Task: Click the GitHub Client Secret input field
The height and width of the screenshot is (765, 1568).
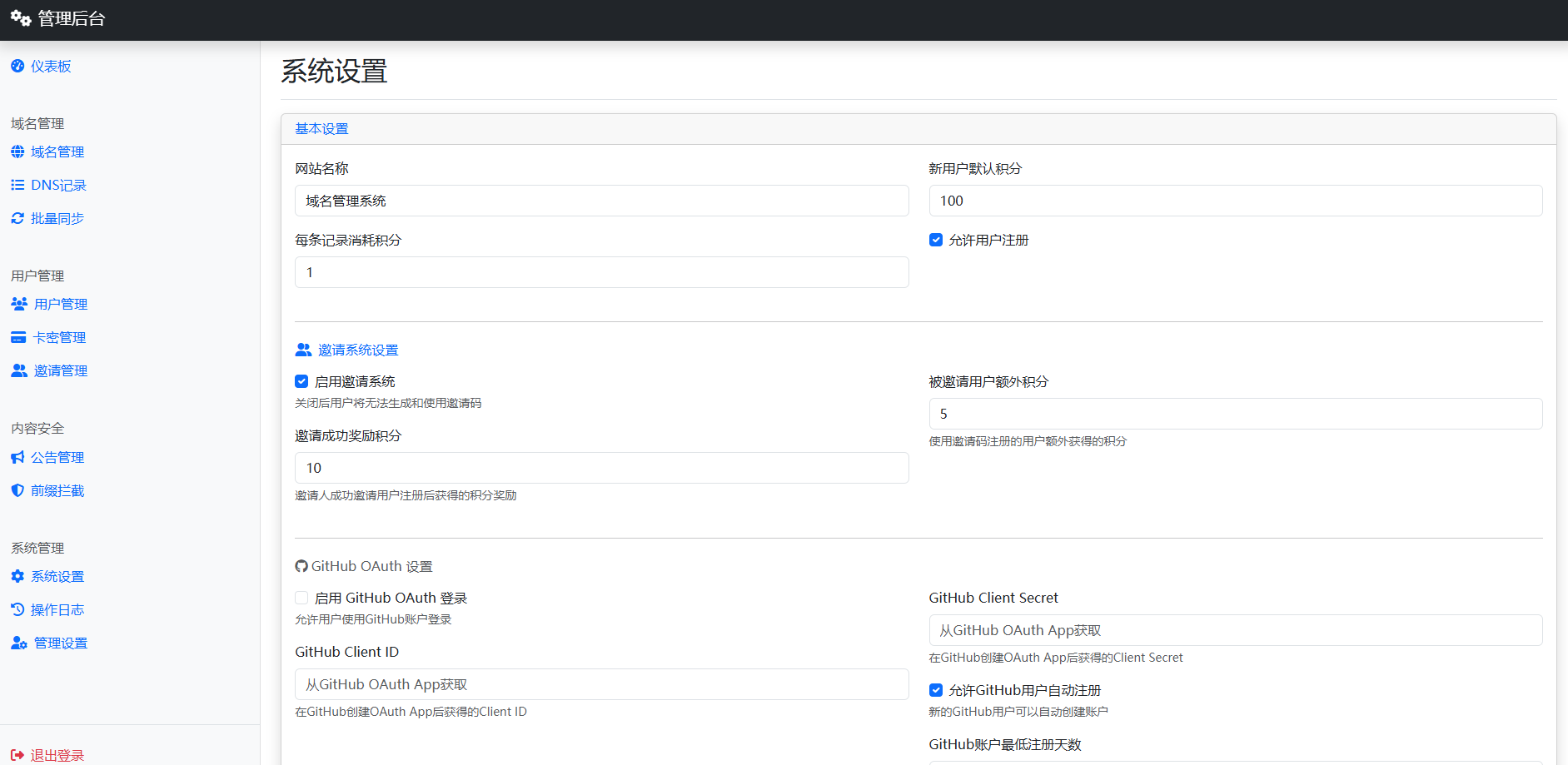Action: [x=1235, y=630]
